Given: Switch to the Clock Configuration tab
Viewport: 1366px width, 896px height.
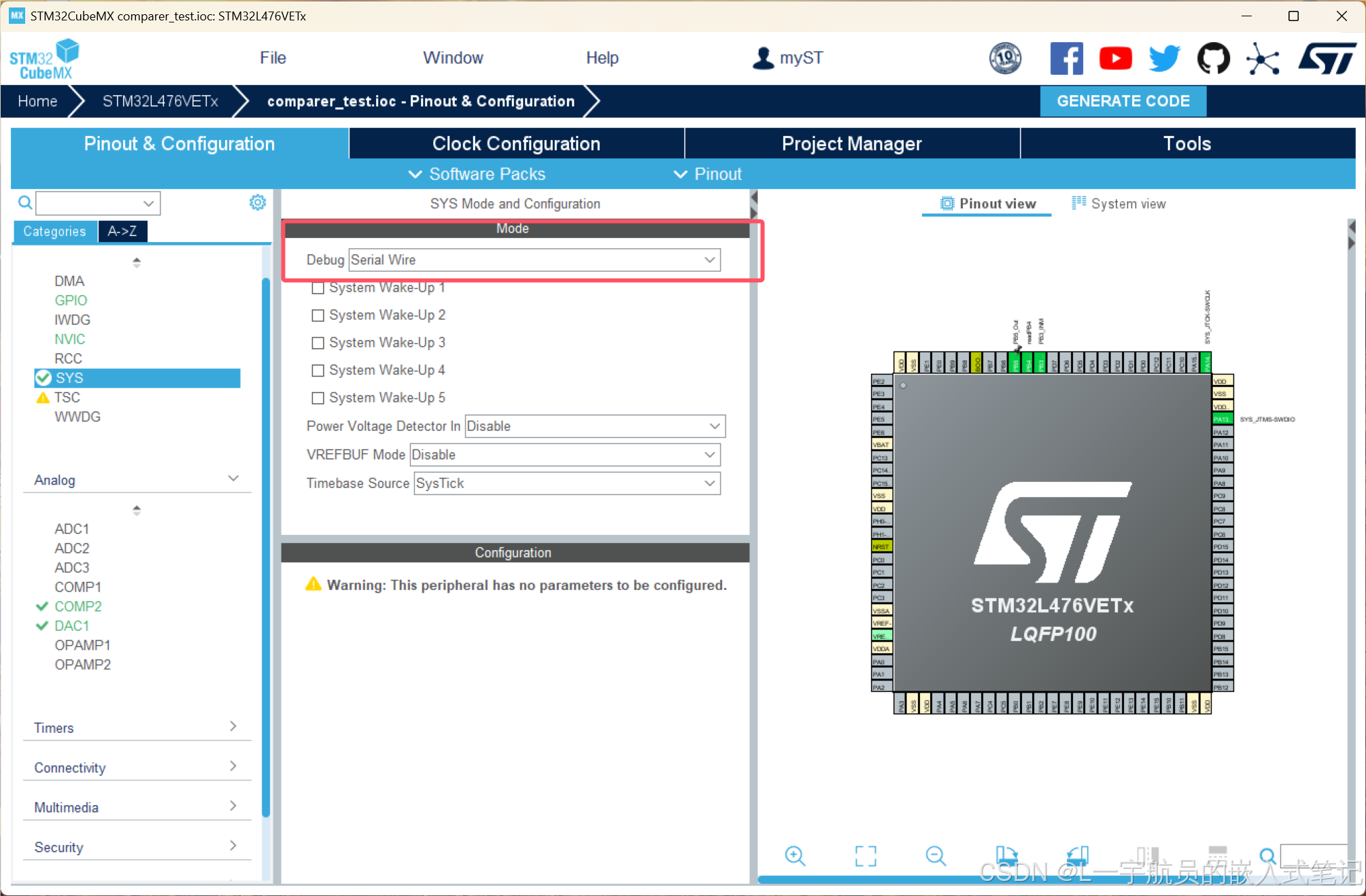Looking at the screenshot, I should (516, 143).
